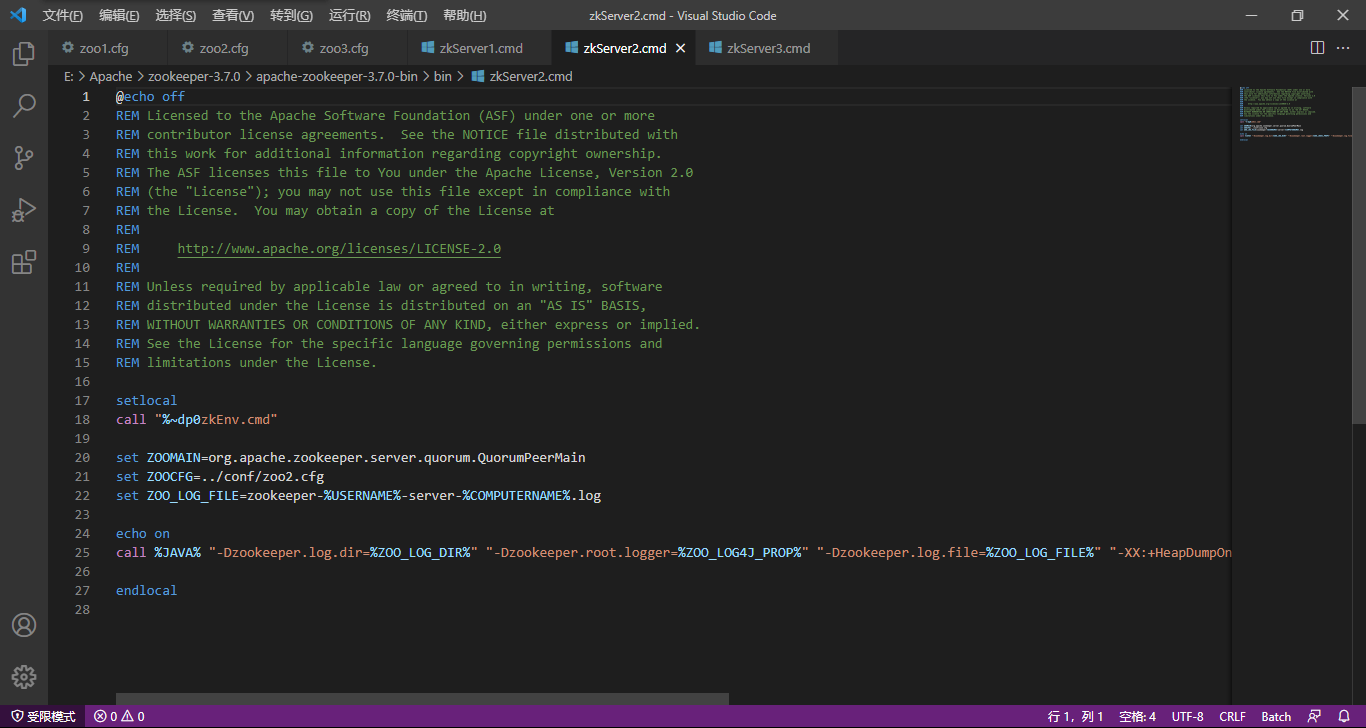The image size is (1366, 728).
Task: Open the Search view icon
Action: pos(24,106)
